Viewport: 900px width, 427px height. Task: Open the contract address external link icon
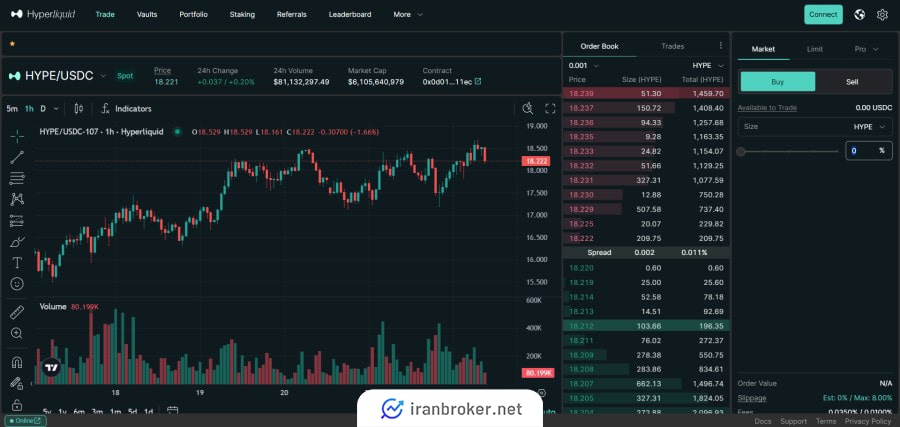pyautogui.click(x=478, y=82)
